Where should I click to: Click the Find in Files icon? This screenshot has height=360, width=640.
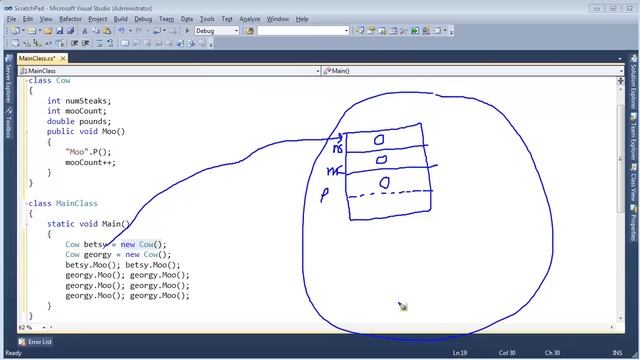pos(250,31)
